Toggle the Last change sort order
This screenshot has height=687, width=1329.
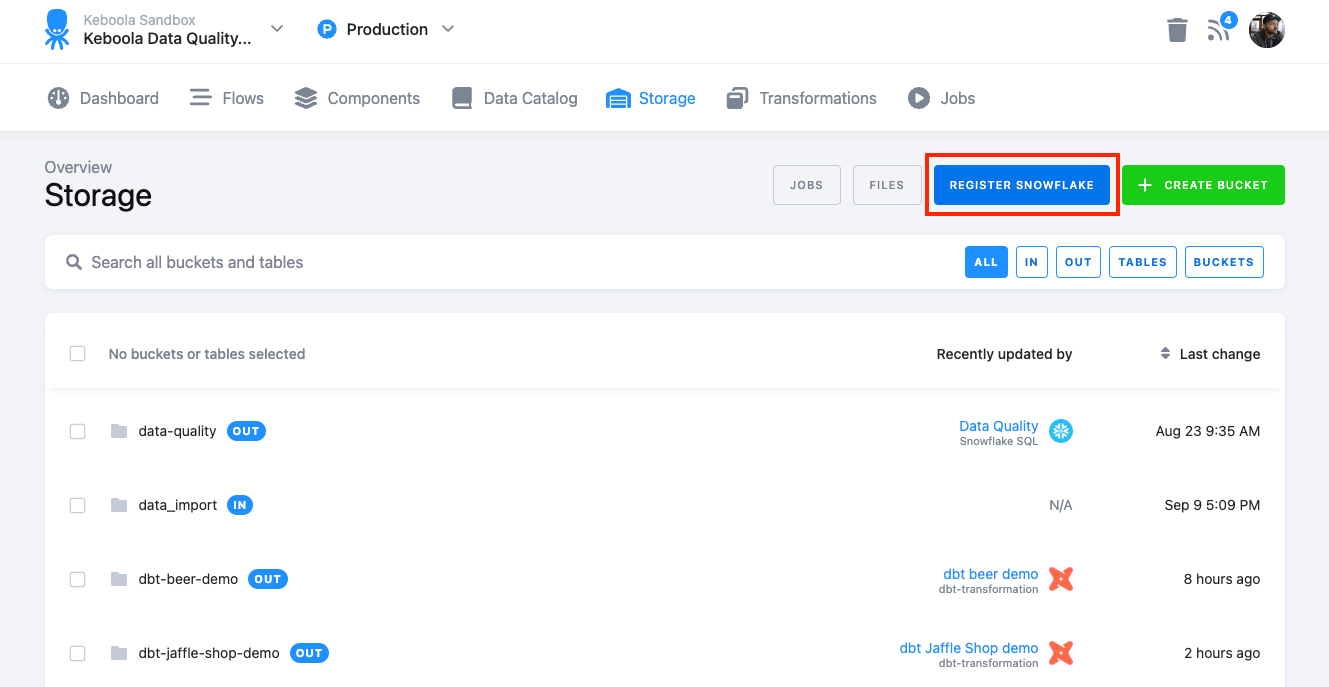click(1165, 353)
